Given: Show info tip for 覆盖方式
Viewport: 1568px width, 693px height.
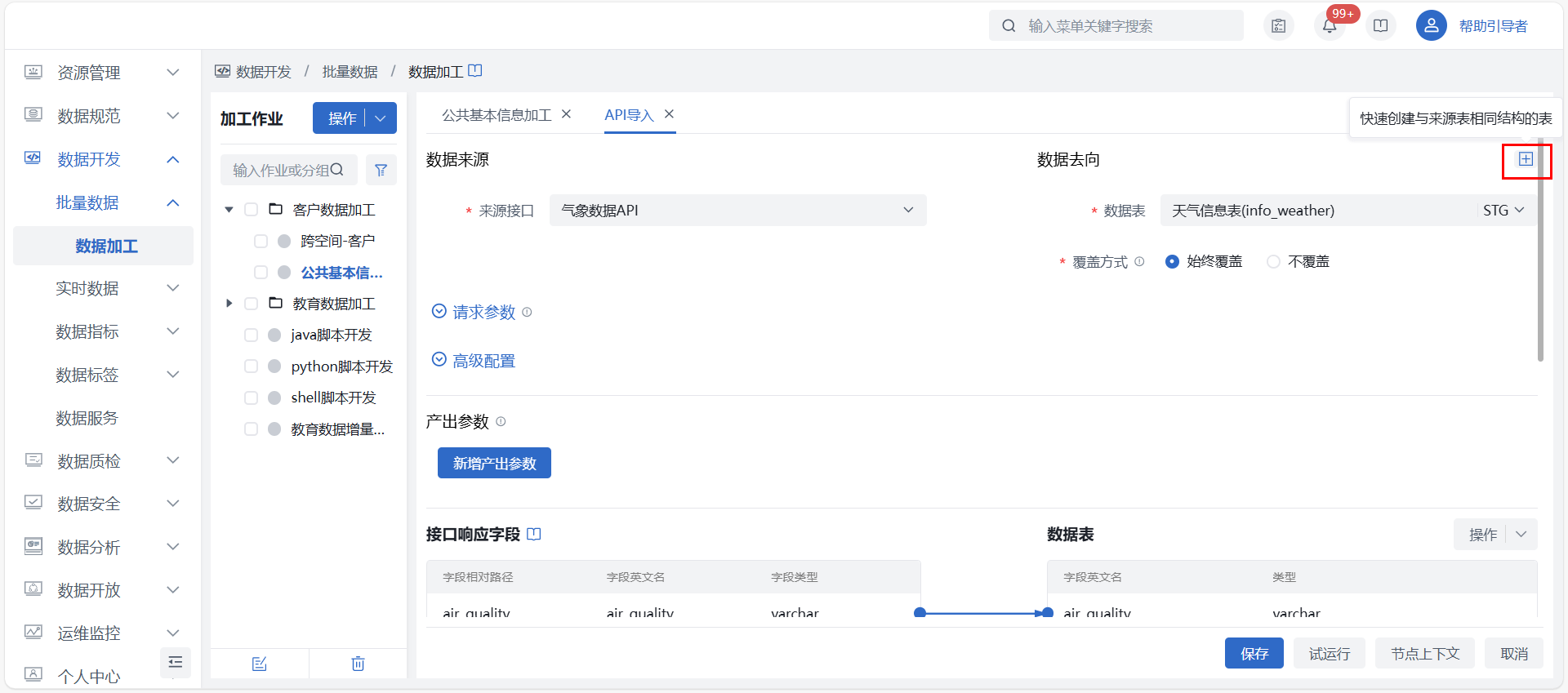Looking at the screenshot, I should click(x=1139, y=261).
